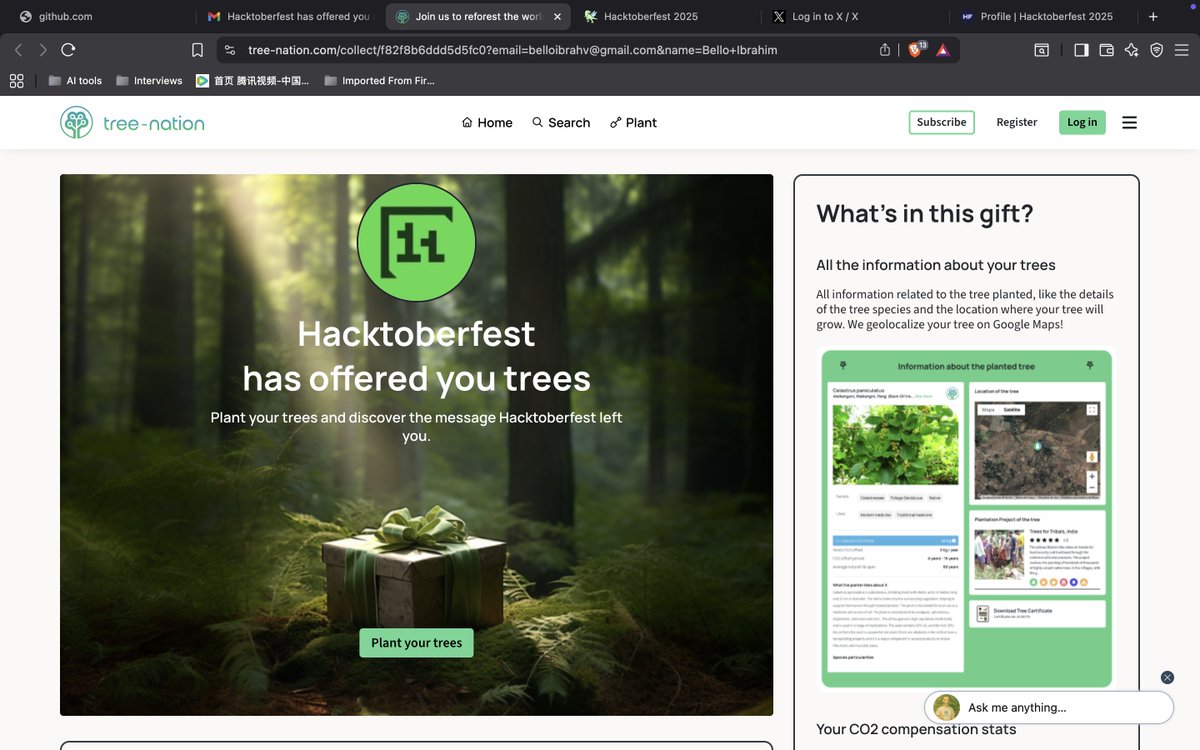Click the green Hacktoberfest logo circle
This screenshot has height=750, width=1200.
416,242
